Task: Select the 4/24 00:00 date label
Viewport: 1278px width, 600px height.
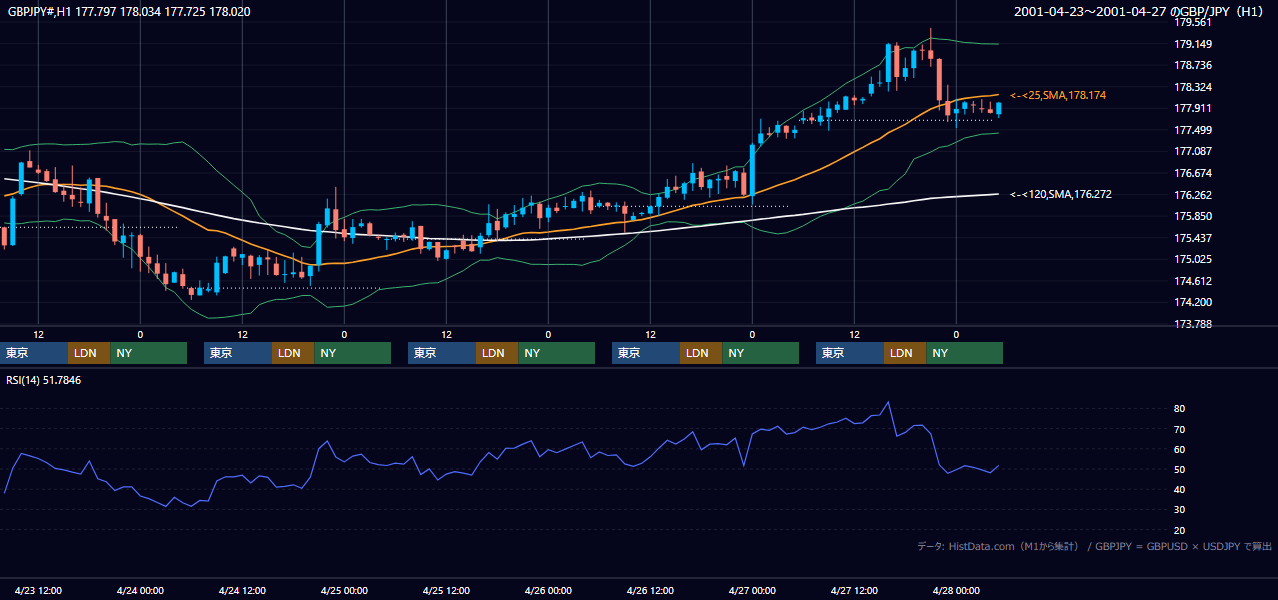Action: pyautogui.click(x=140, y=591)
